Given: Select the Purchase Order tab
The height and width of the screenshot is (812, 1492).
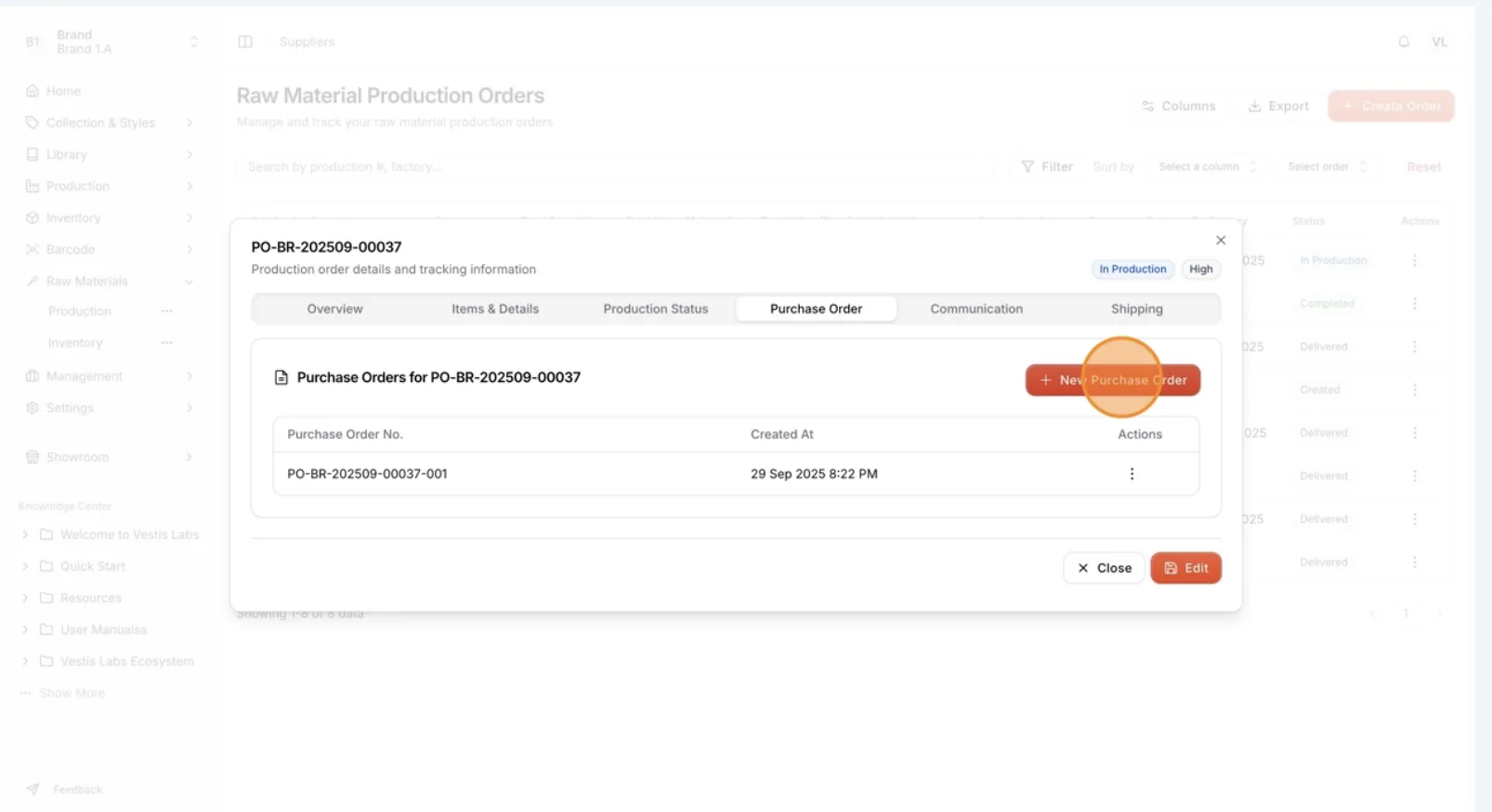Looking at the screenshot, I should pyautogui.click(x=817, y=309).
